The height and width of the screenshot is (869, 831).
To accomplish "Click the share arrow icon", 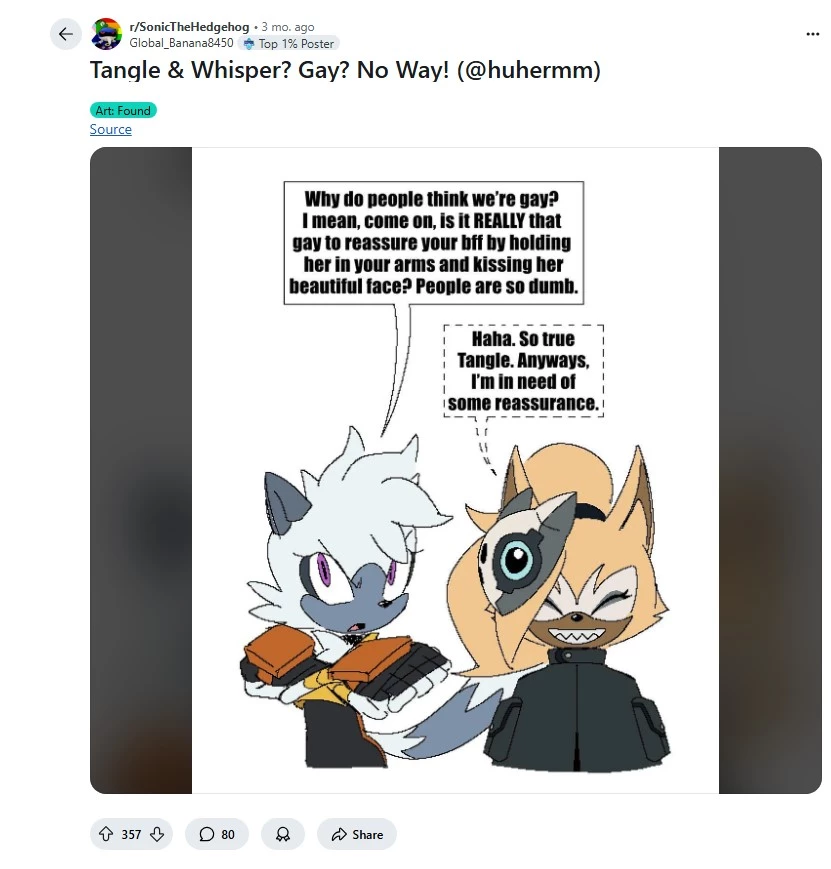I will tap(339, 834).
